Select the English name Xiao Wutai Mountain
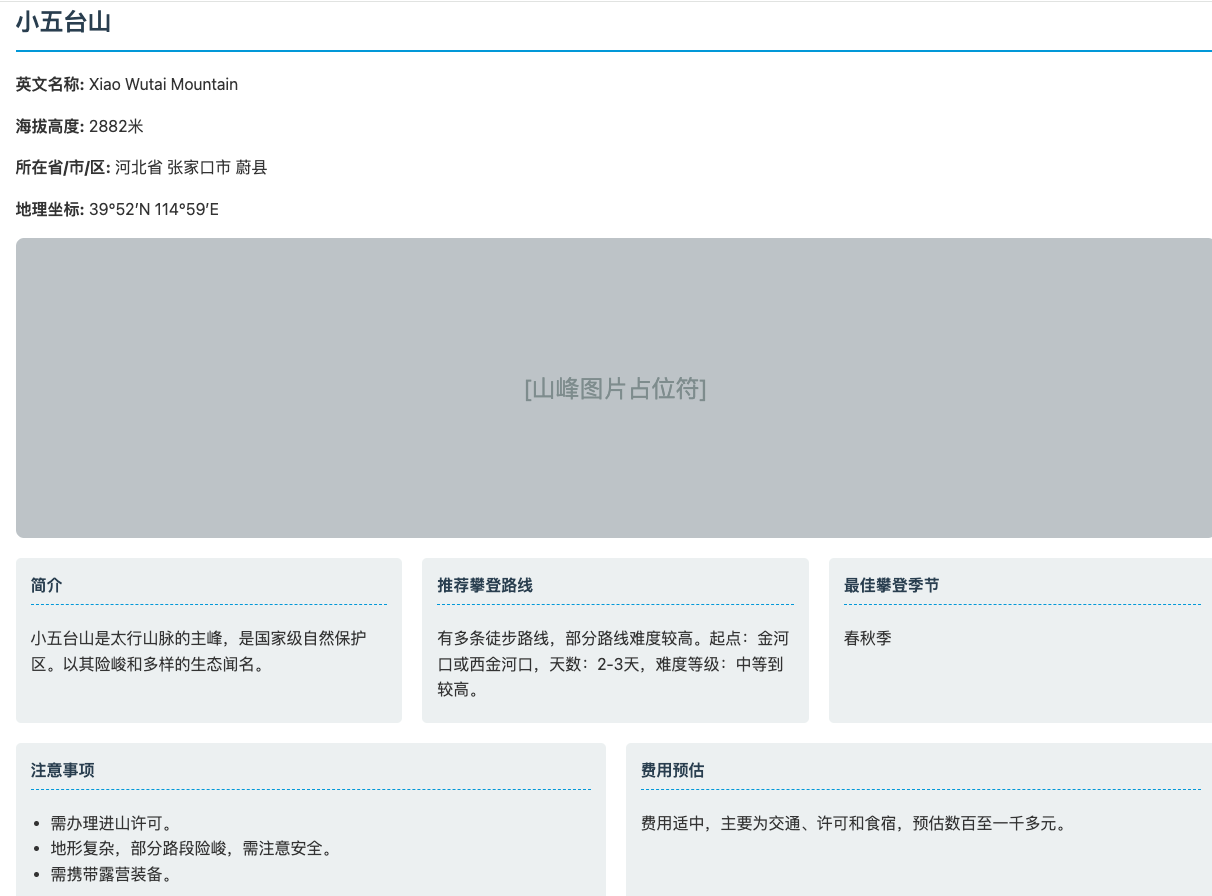 click(163, 84)
